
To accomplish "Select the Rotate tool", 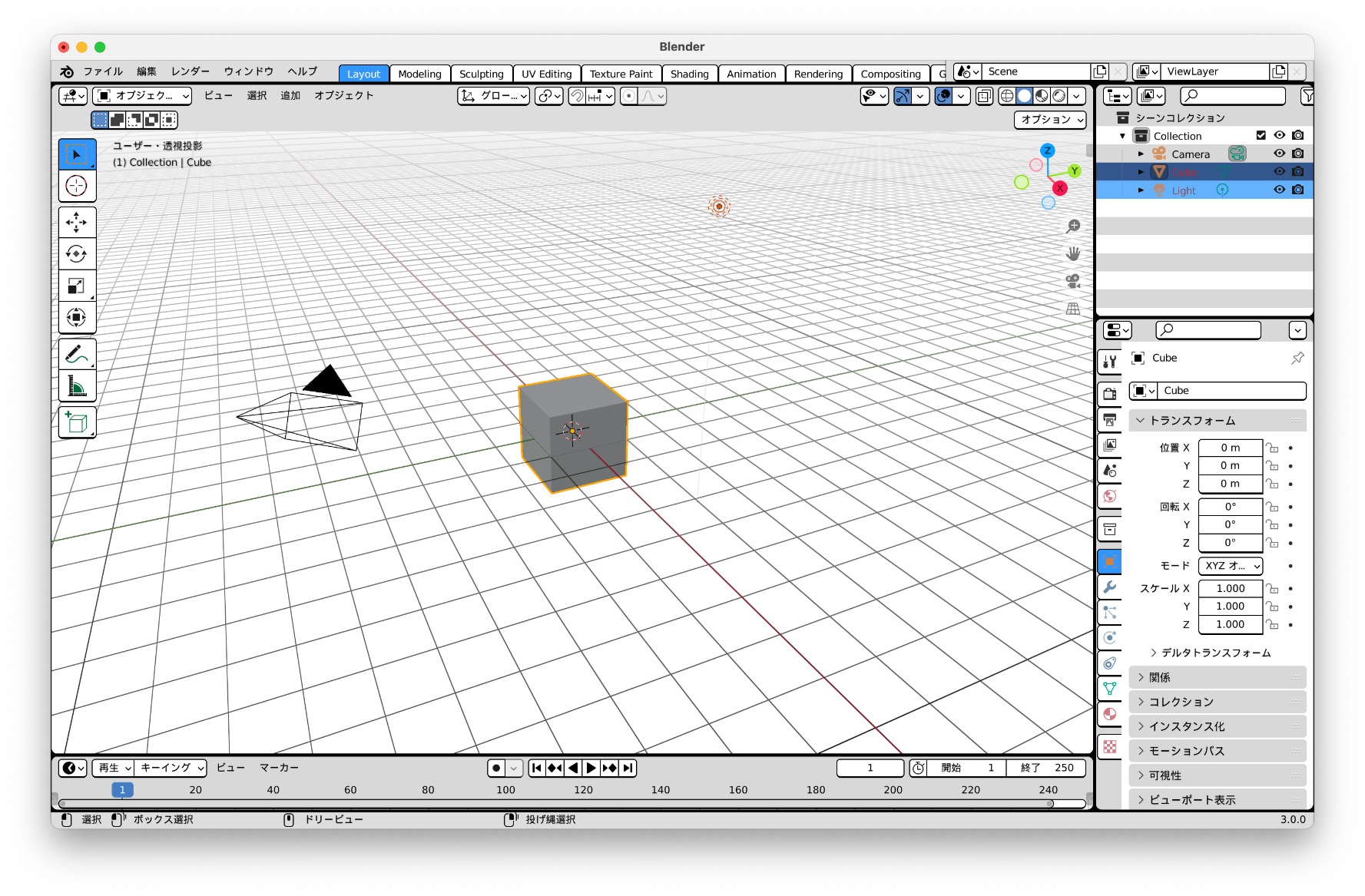I will (x=77, y=254).
